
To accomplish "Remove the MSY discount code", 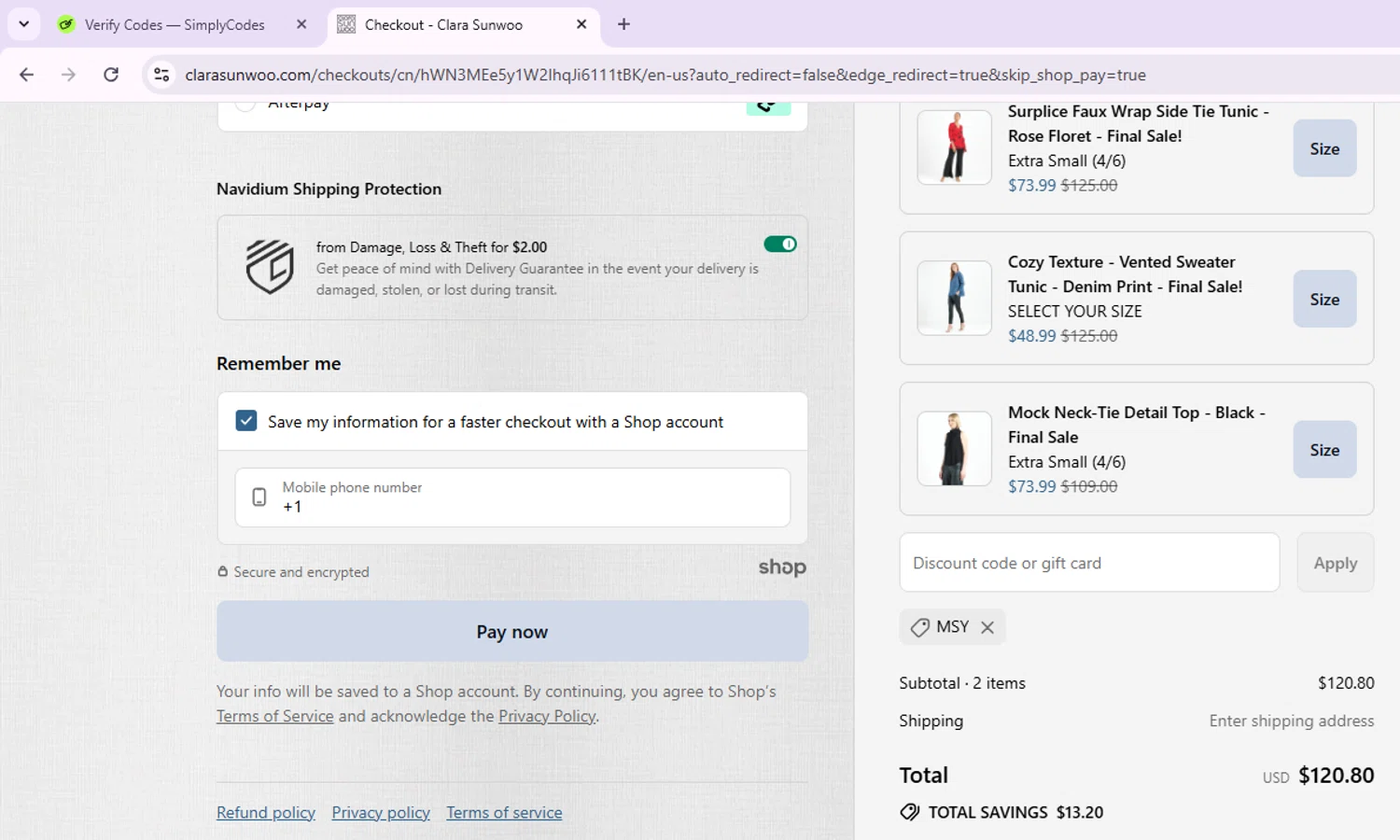I will [987, 627].
